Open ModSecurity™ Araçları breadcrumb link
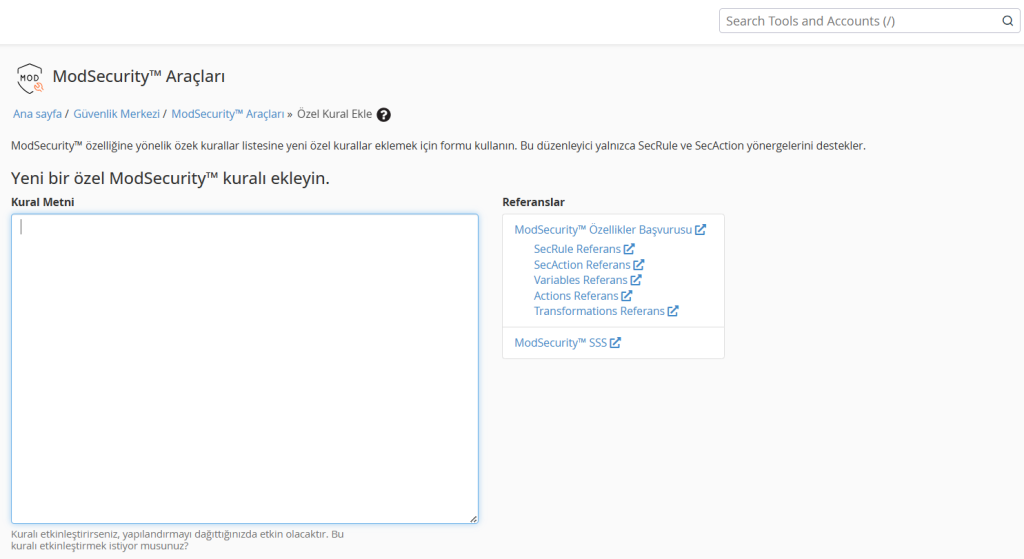The width and height of the screenshot is (1024, 559). [x=228, y=114]
